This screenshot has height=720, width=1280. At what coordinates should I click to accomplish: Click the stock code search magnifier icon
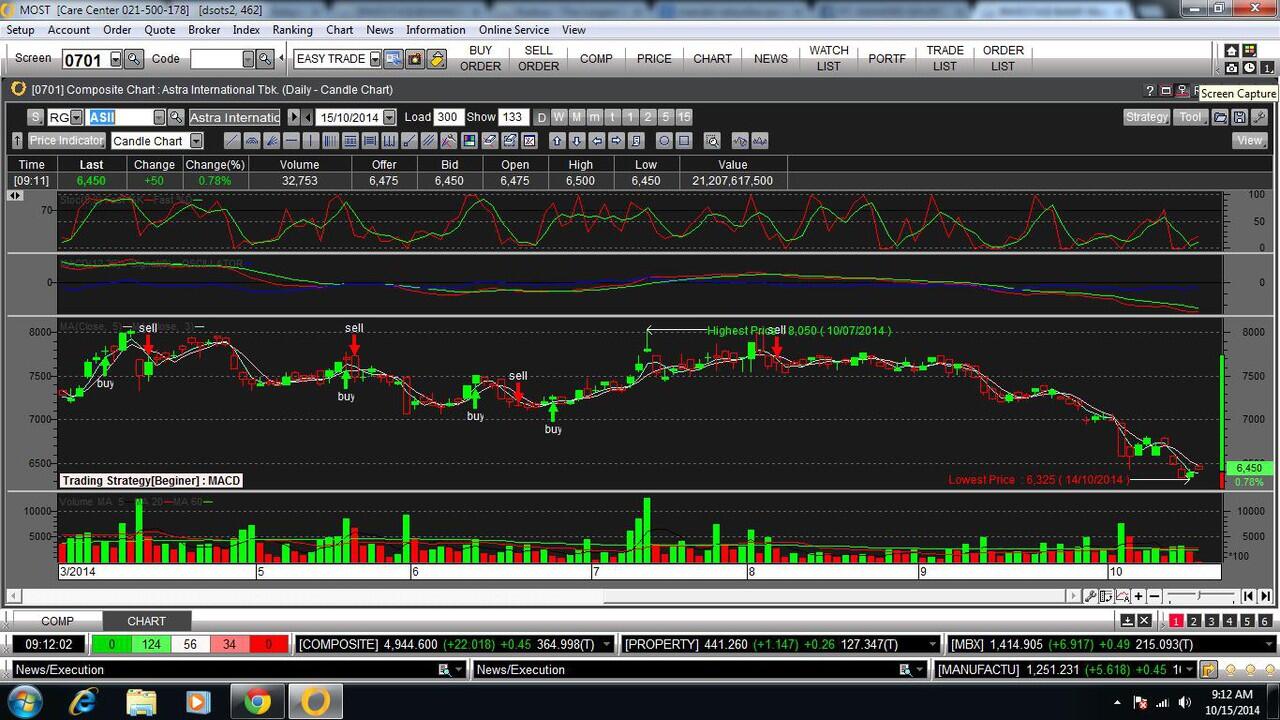(176, 117)
